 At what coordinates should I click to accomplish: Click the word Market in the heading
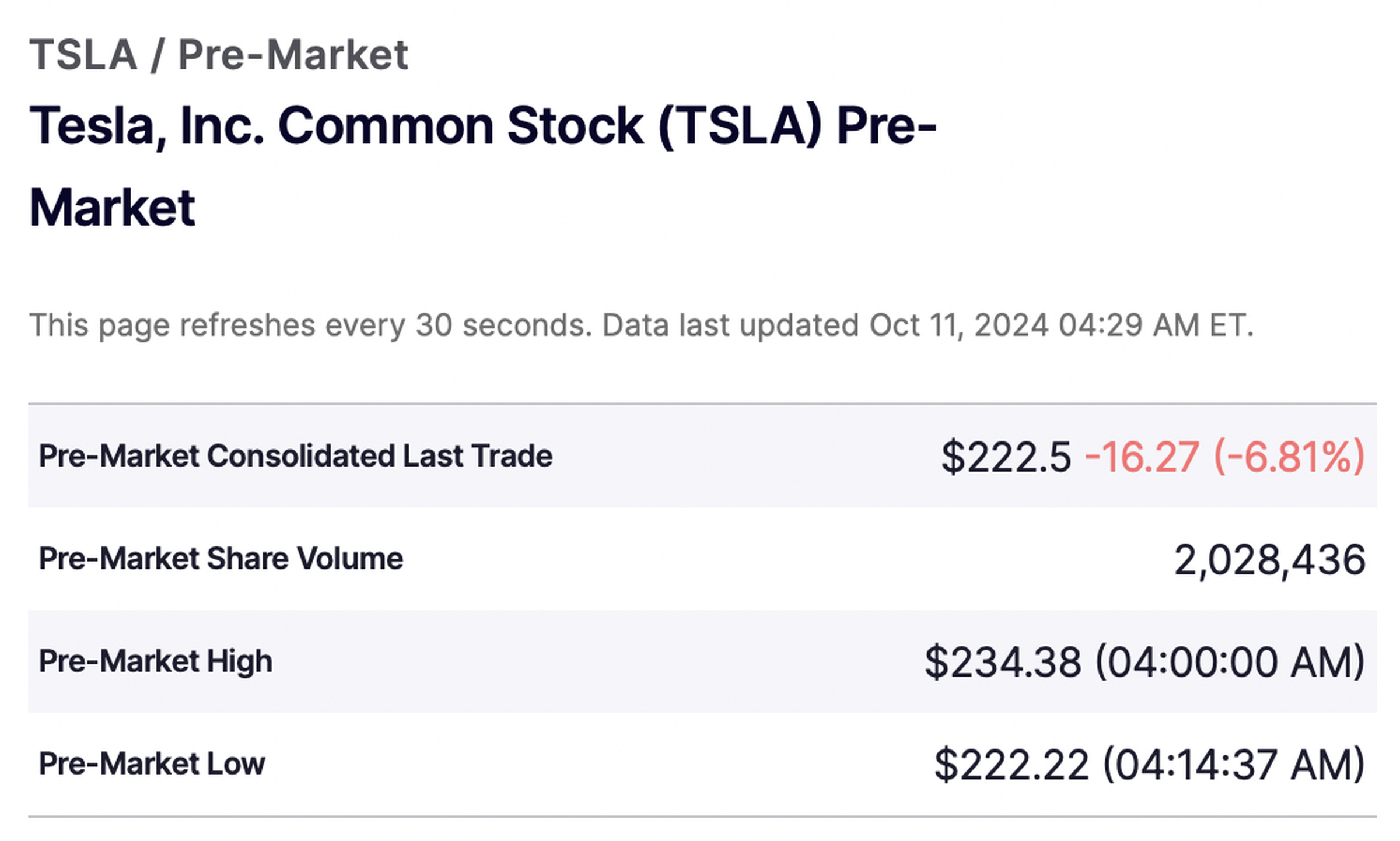click(x=112, y=208)
